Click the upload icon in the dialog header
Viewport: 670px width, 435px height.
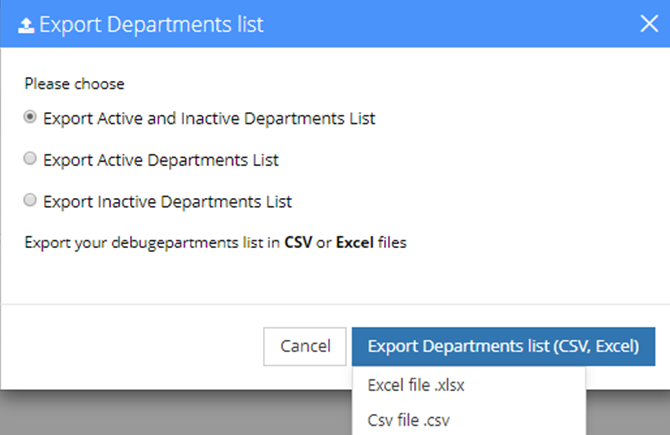tap(26, 25)
